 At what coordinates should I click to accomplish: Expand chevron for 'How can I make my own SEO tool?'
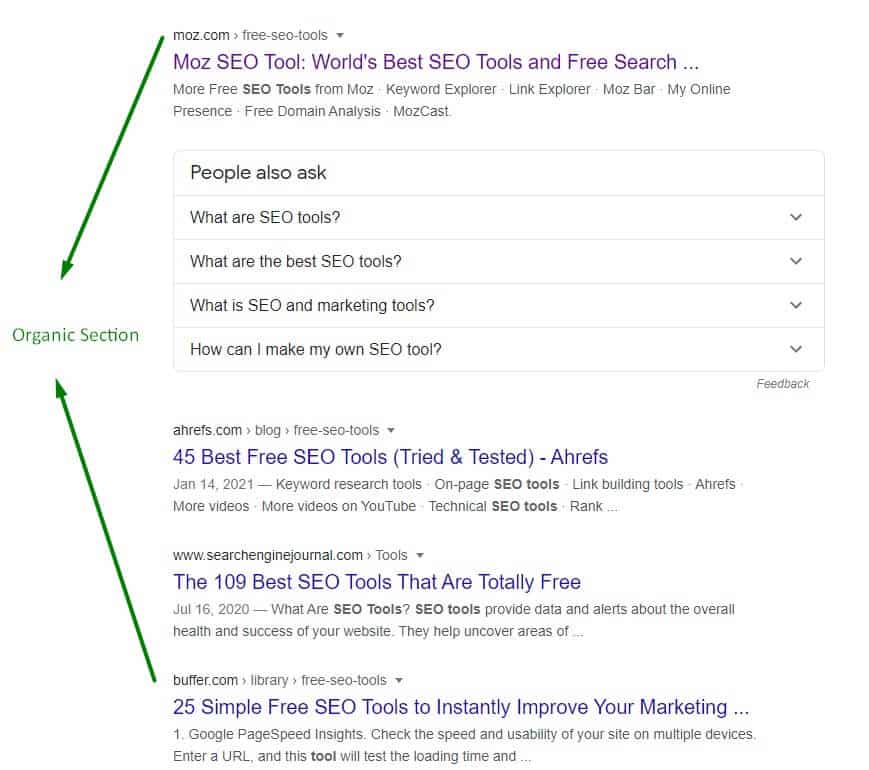pos(796,349)
